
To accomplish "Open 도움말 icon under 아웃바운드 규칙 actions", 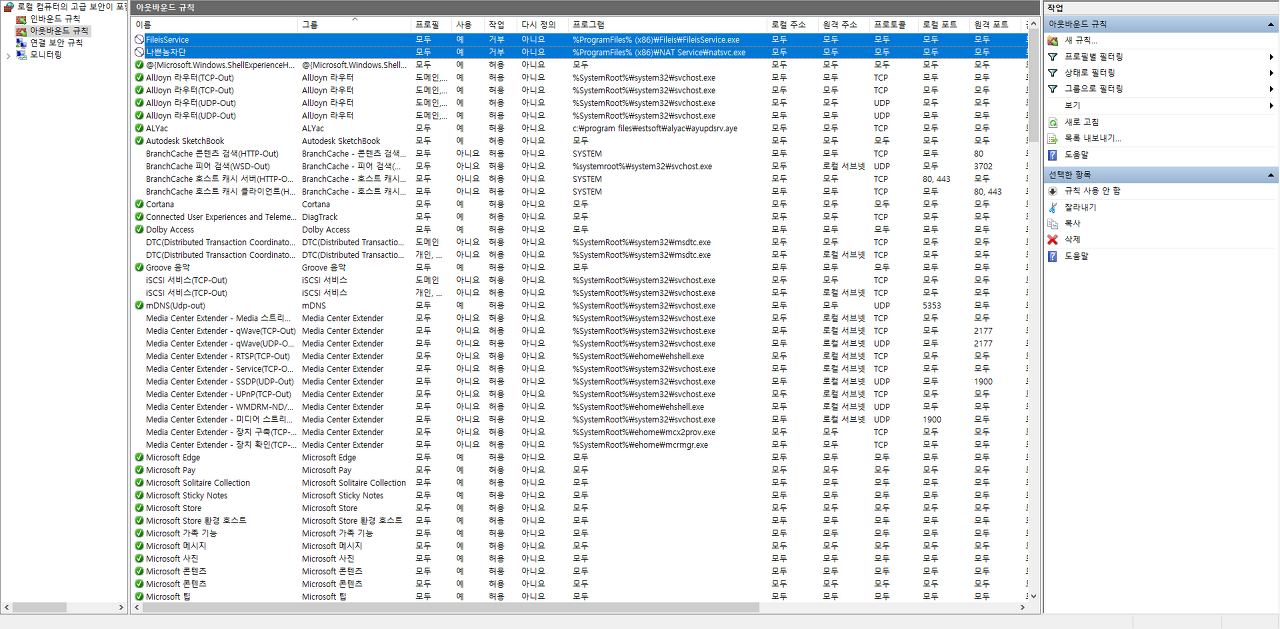I will (1052, 155).
